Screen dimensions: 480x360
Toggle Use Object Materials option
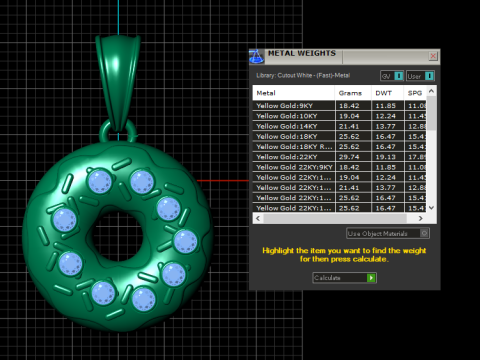tap(388, 233)
